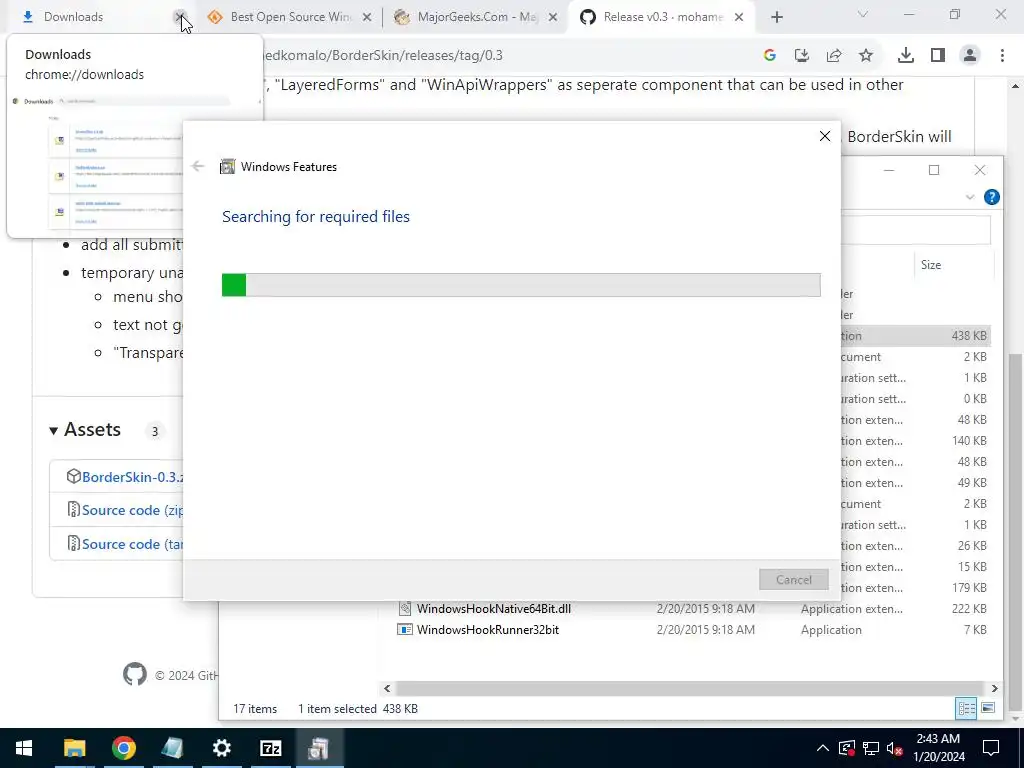Select the Release v0.3 GitHub tab
This screenshot has width=1024, height=768.
pos(660,17)
